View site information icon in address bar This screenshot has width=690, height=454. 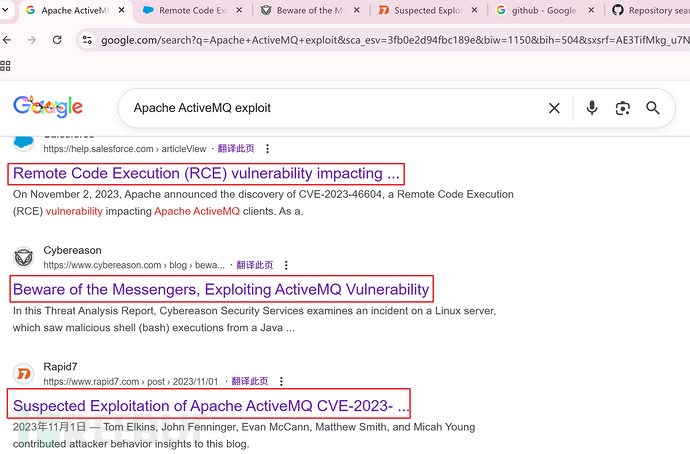tap(87, 40)
